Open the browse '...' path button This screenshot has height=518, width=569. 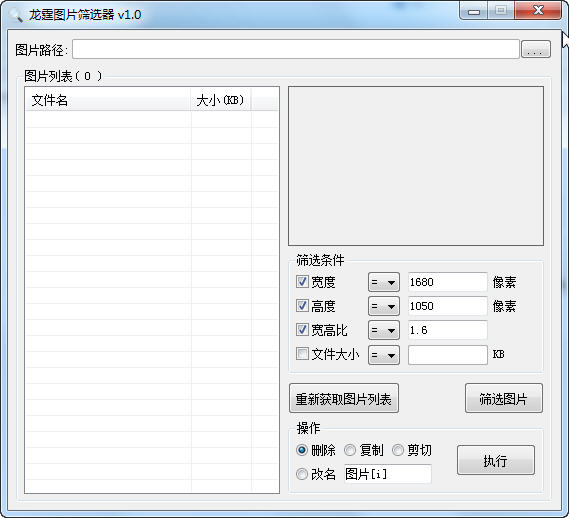coord(536,49)
